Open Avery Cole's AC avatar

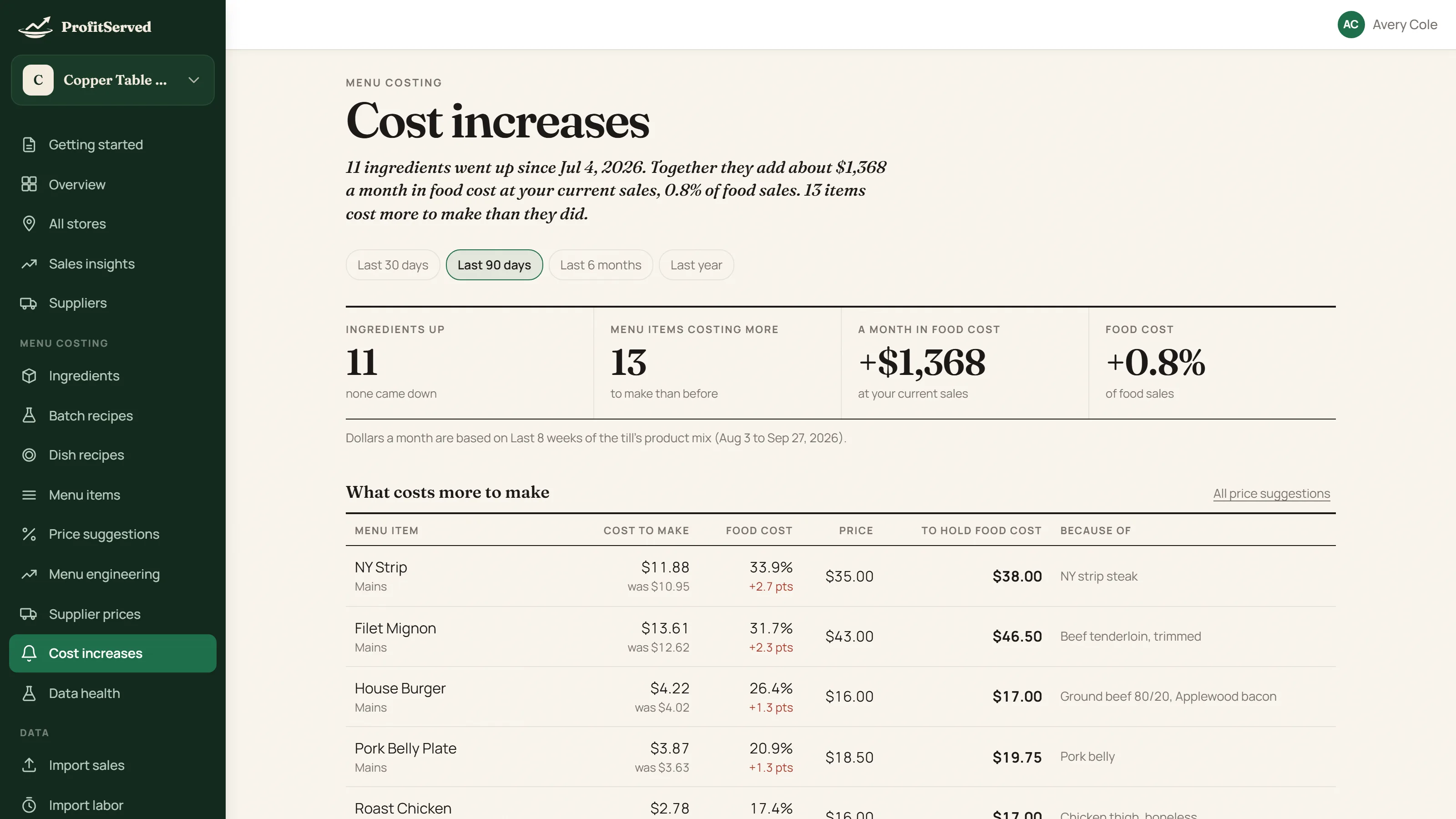(1351, 25)
